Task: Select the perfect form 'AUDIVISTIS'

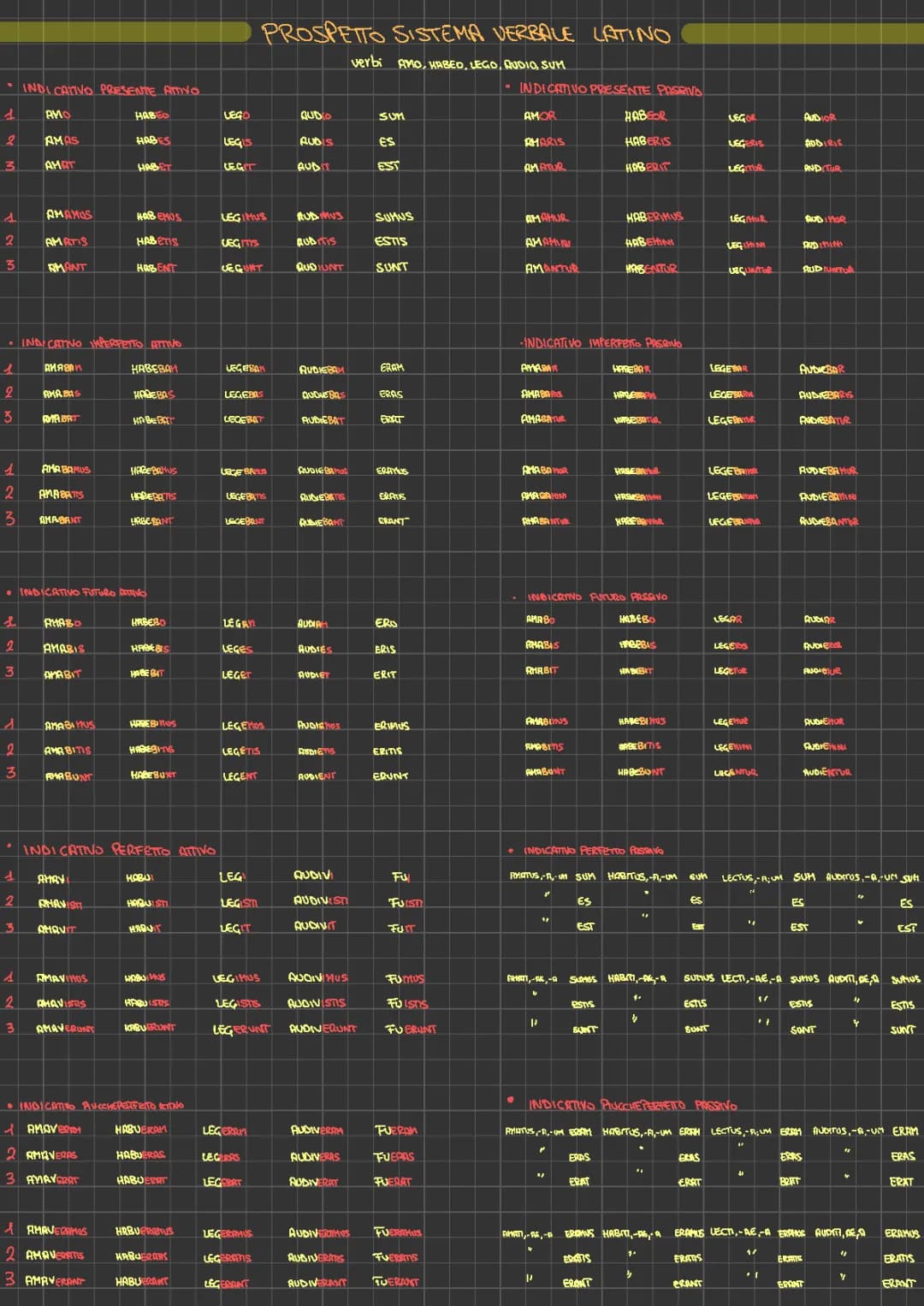Action: pos(317,1003)
